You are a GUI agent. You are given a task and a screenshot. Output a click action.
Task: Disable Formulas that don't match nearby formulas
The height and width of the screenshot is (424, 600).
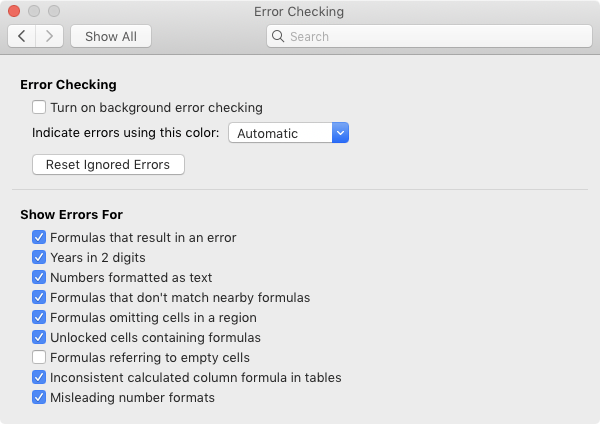(x=39, y=297)
